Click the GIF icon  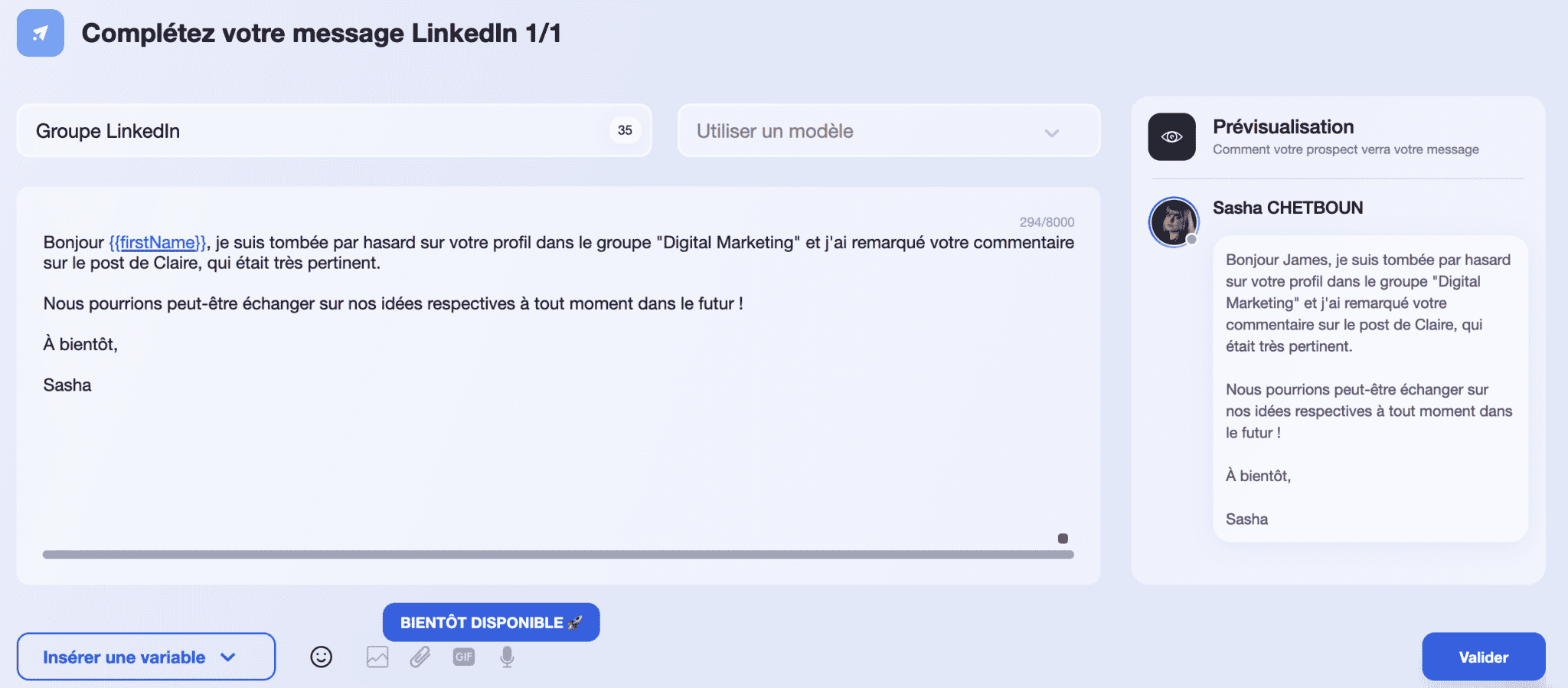point(464,657)
